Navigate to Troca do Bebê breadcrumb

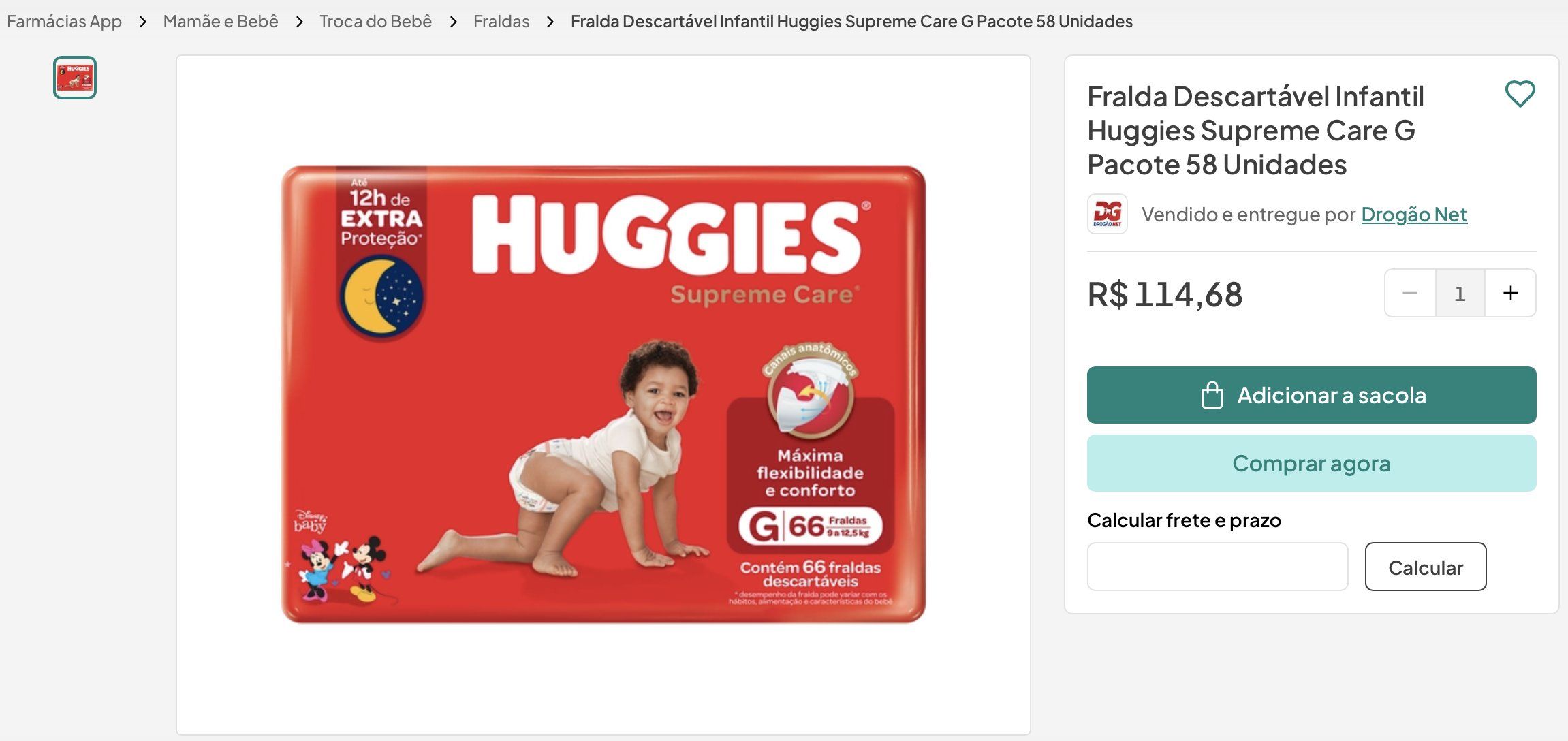tap(375, 21)
